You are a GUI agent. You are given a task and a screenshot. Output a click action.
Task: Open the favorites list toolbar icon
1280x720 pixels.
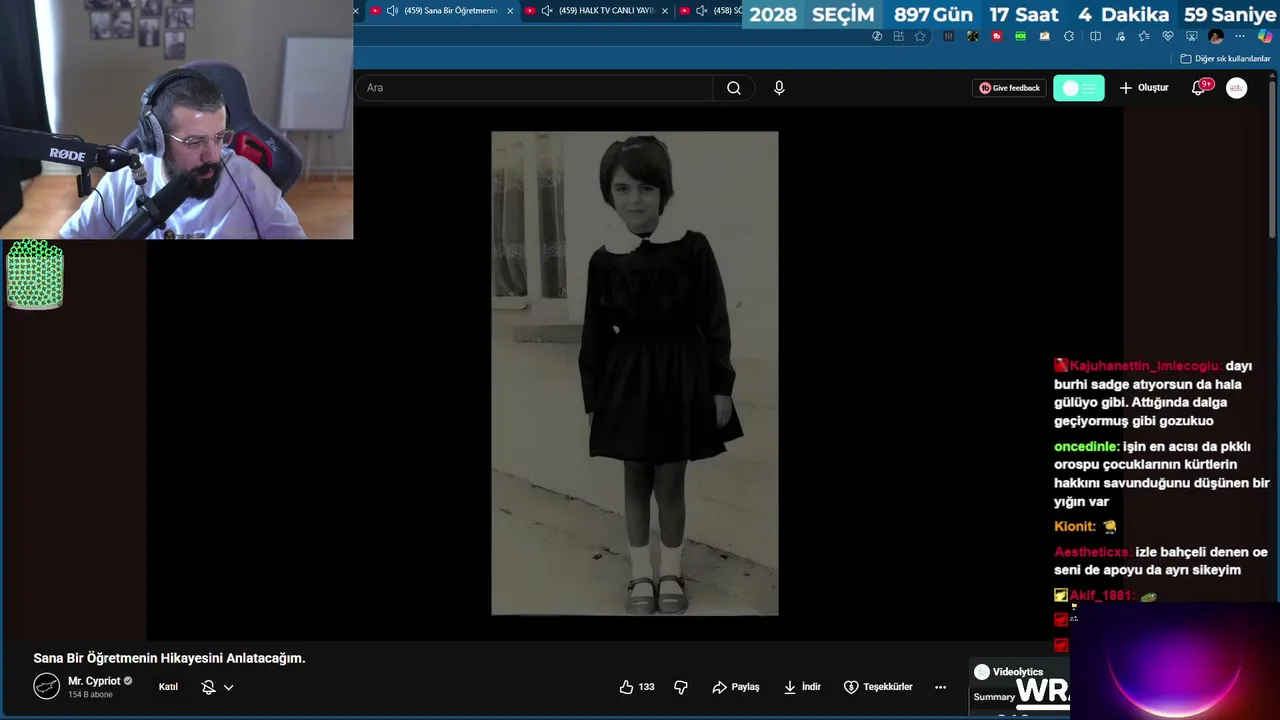[x=1143, y=36]
